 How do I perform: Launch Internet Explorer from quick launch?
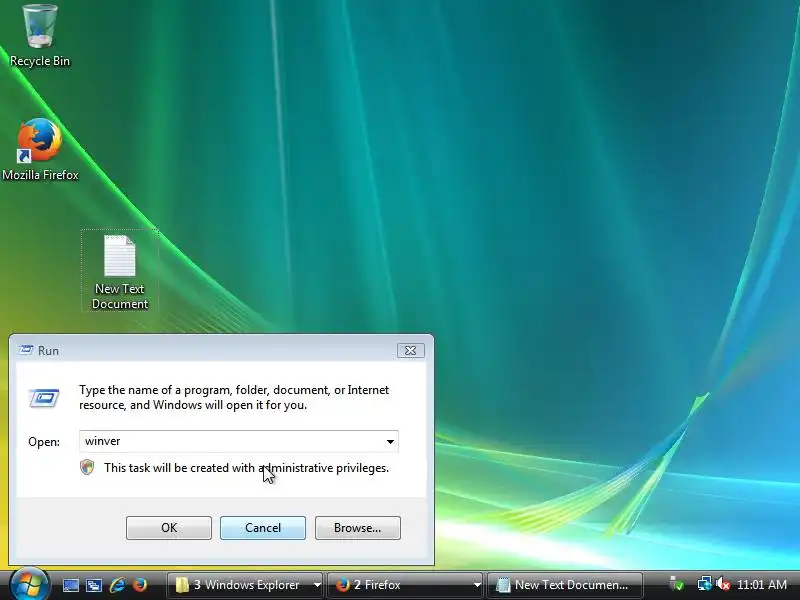coord(117,585)
